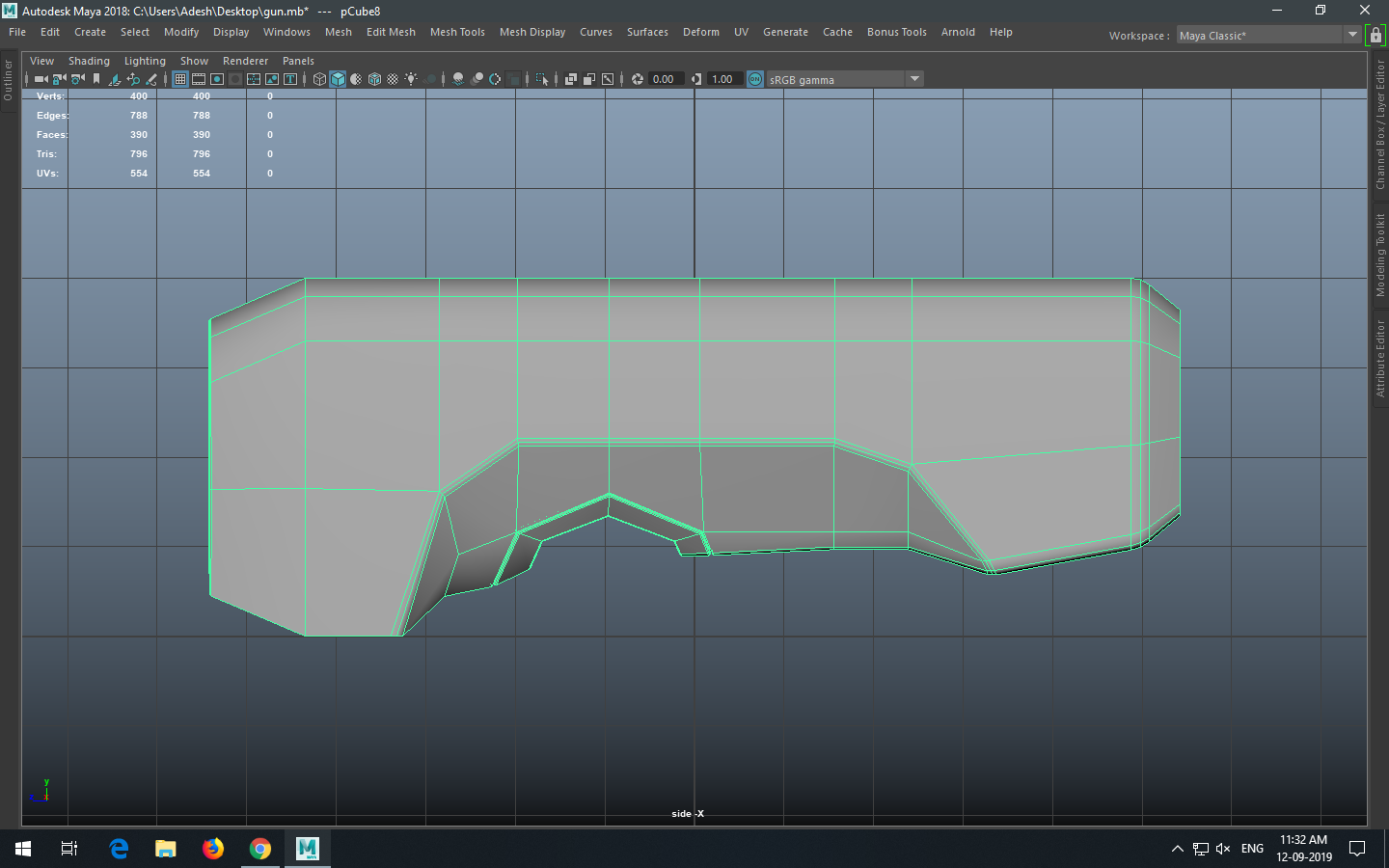Click the Task View taskbar icon

pos(69,849)
